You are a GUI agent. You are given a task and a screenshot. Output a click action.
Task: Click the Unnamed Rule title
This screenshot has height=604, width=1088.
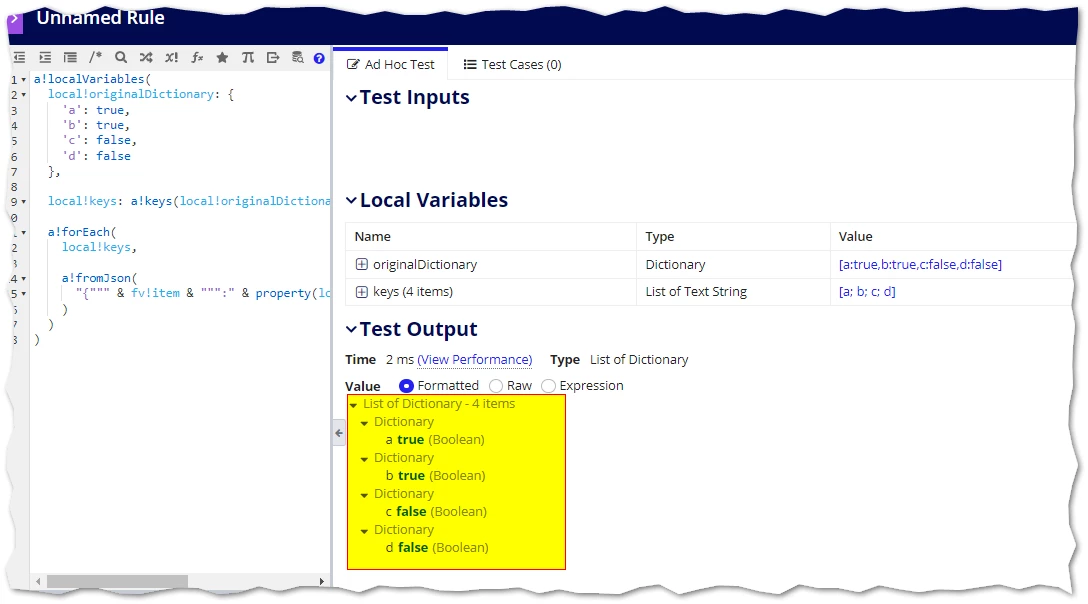click(101, 18)
